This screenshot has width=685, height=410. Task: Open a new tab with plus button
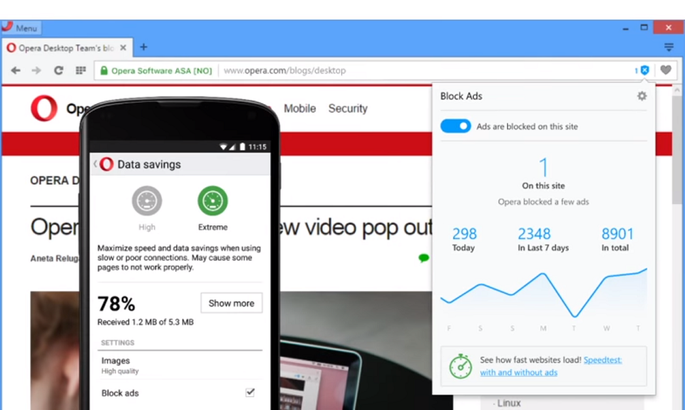coord(143,47)
